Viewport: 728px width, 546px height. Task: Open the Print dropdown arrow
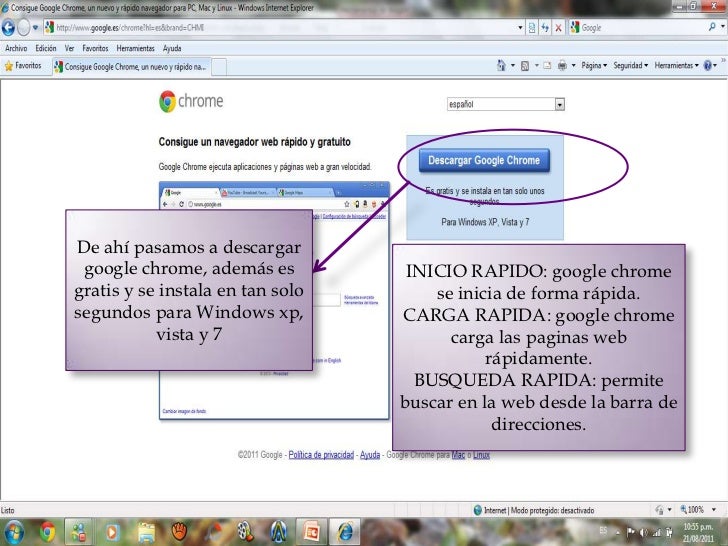tap(573, 65)
